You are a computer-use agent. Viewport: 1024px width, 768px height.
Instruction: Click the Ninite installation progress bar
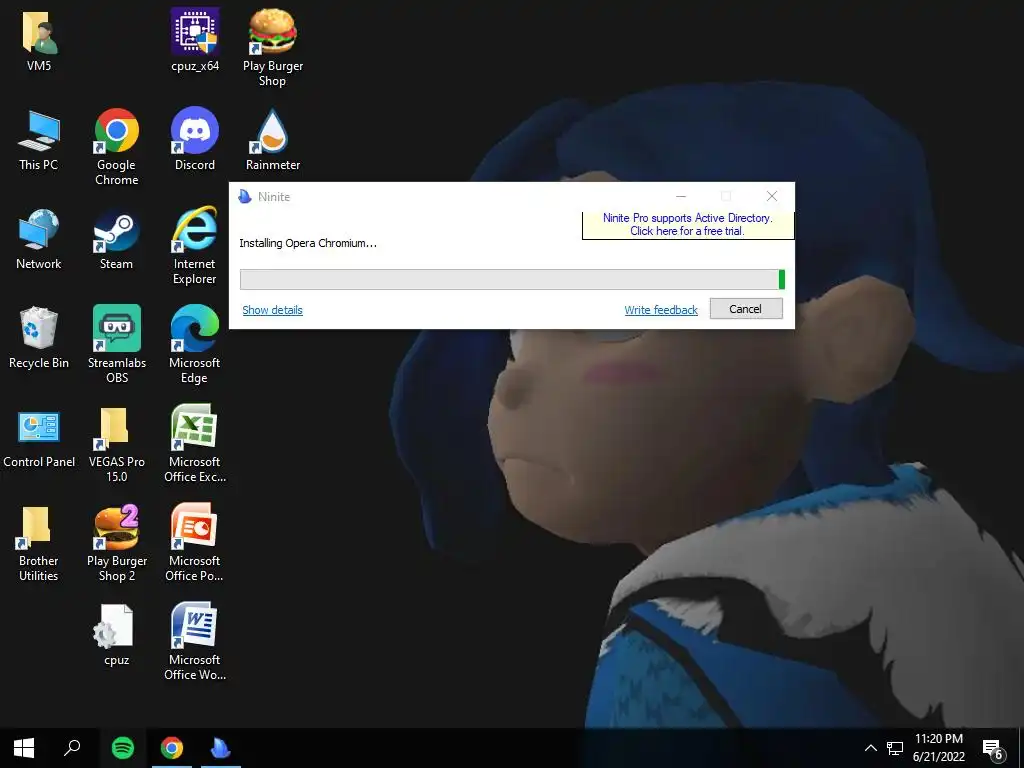point(512,280)
